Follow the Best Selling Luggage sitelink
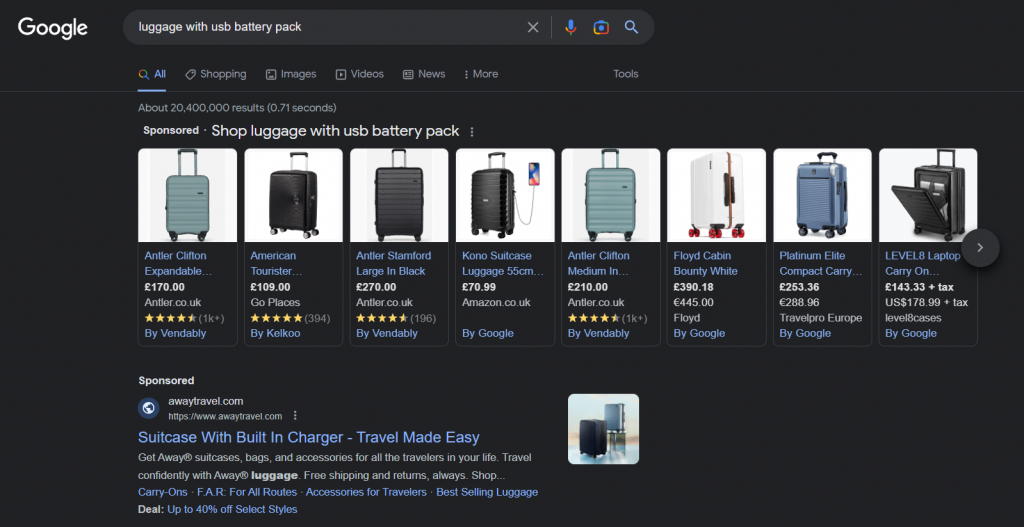This screenshot has width=1024, height=527. 487,492
